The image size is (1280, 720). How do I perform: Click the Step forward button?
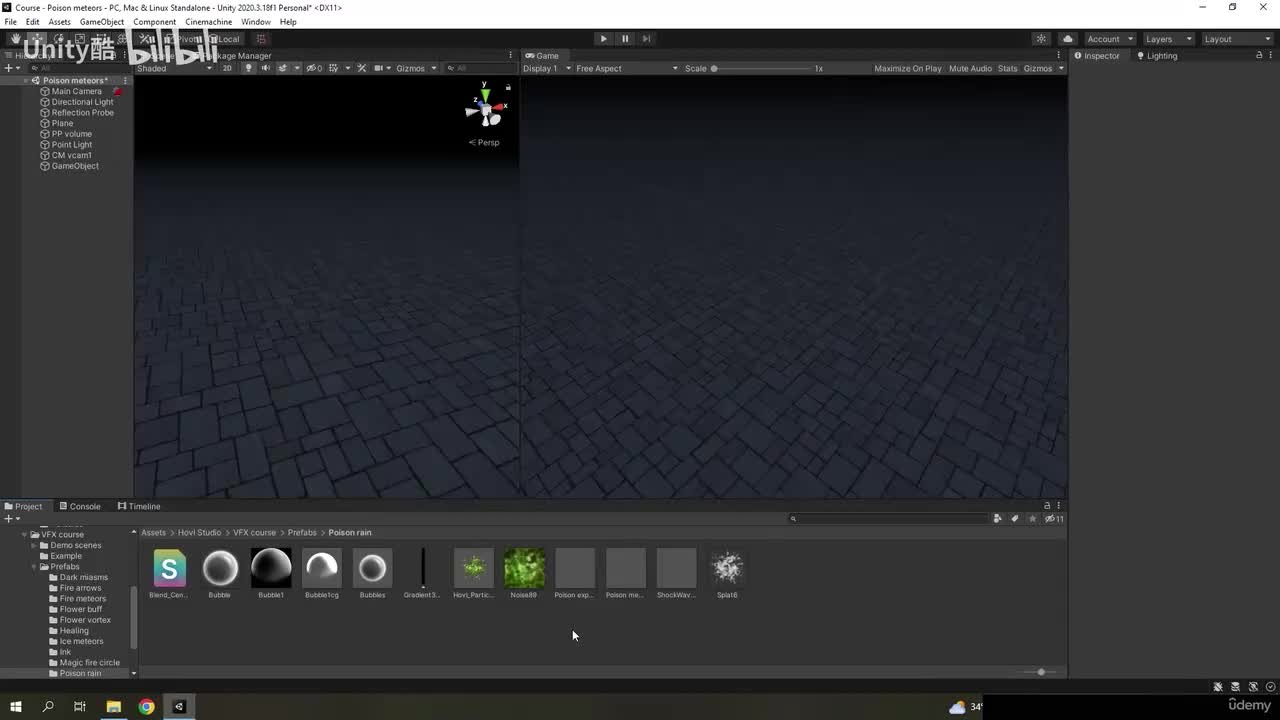[646, 39]
